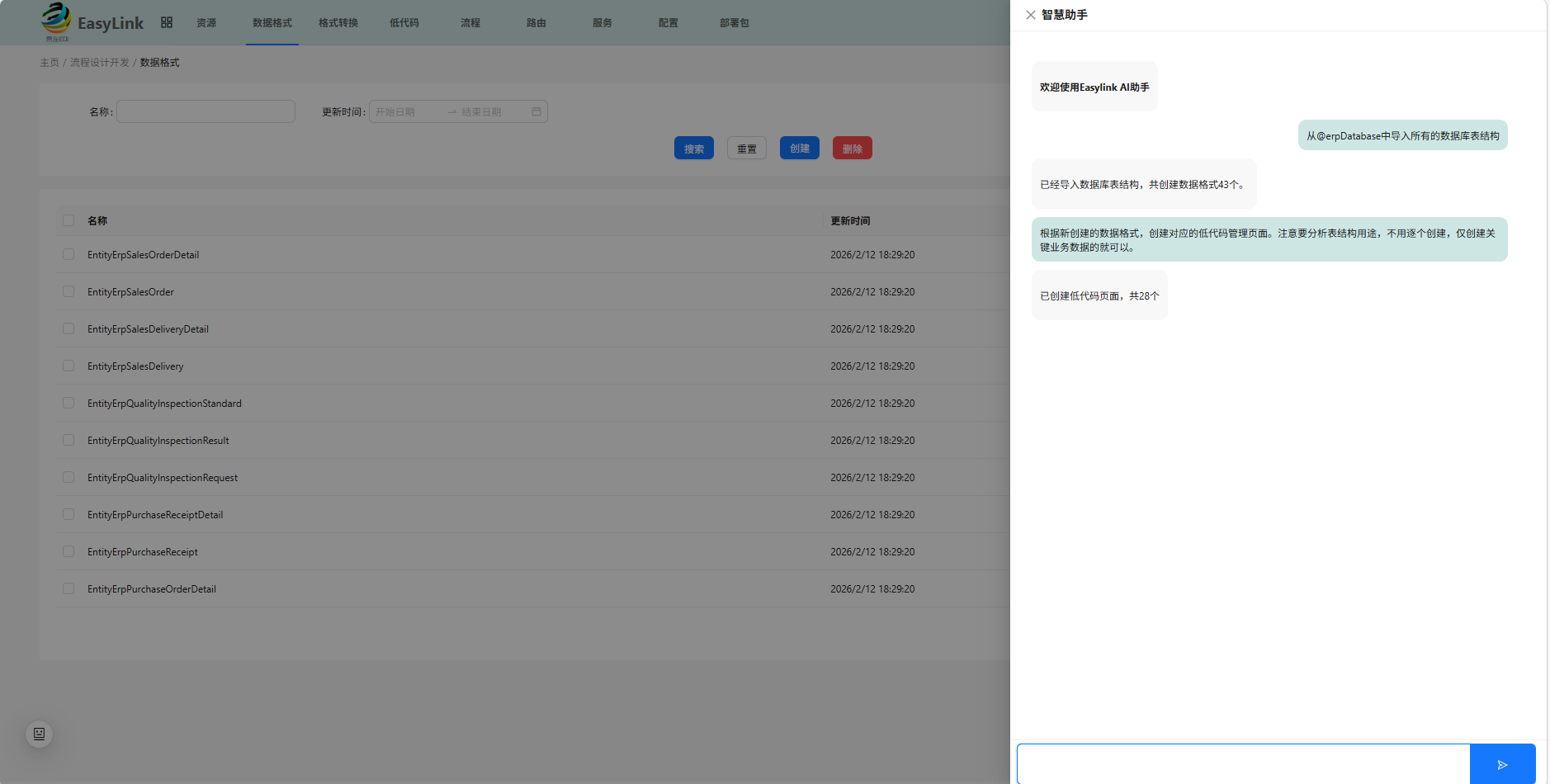Click the EasyLink logo
1550x784 pixels.
pyautogui.click(x=92, y=22)
